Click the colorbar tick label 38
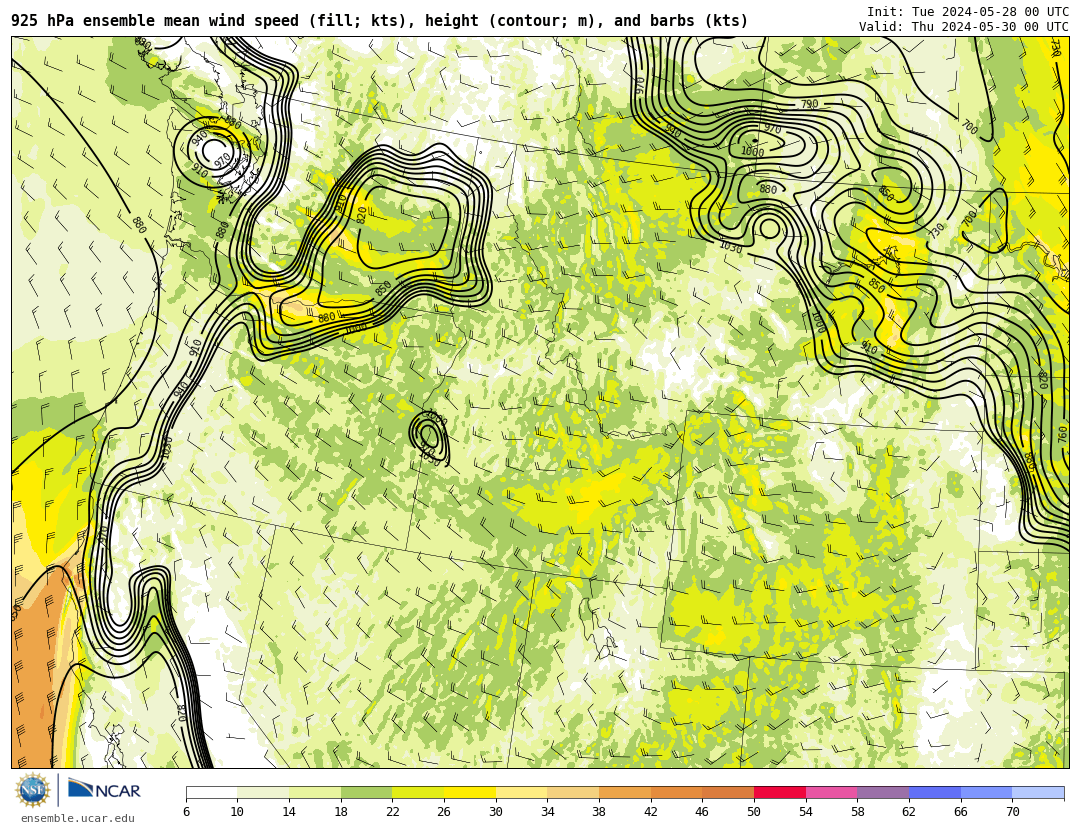The width and height of the screenshot is (1080, 831). coord(599,812)
